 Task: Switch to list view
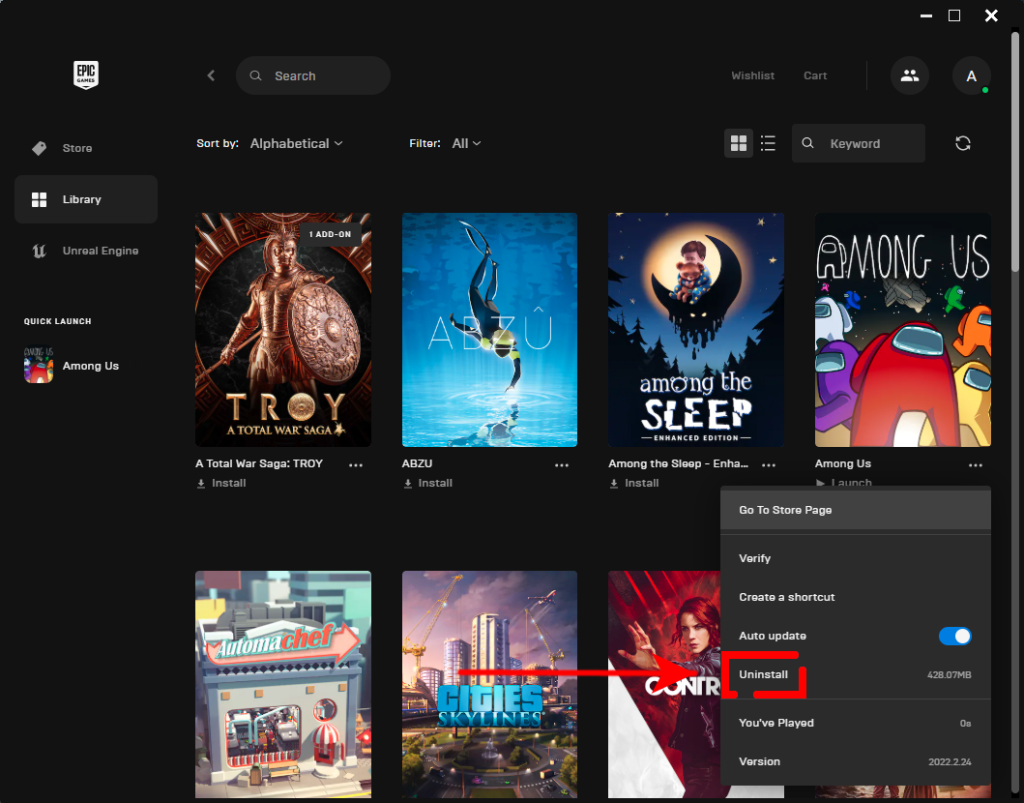coord(768,143)
